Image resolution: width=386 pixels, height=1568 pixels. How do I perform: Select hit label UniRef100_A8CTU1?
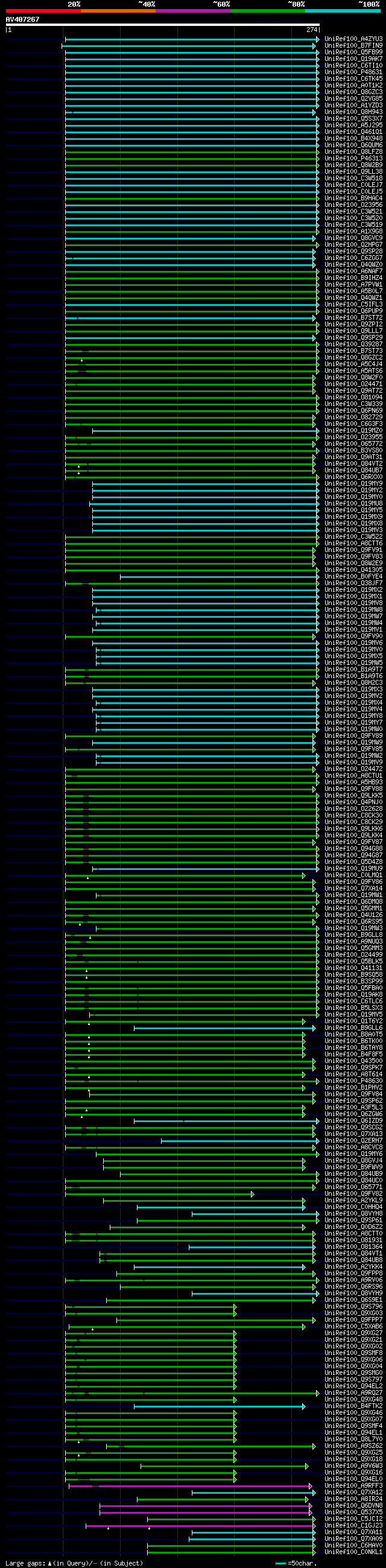(x=353, y=775)
